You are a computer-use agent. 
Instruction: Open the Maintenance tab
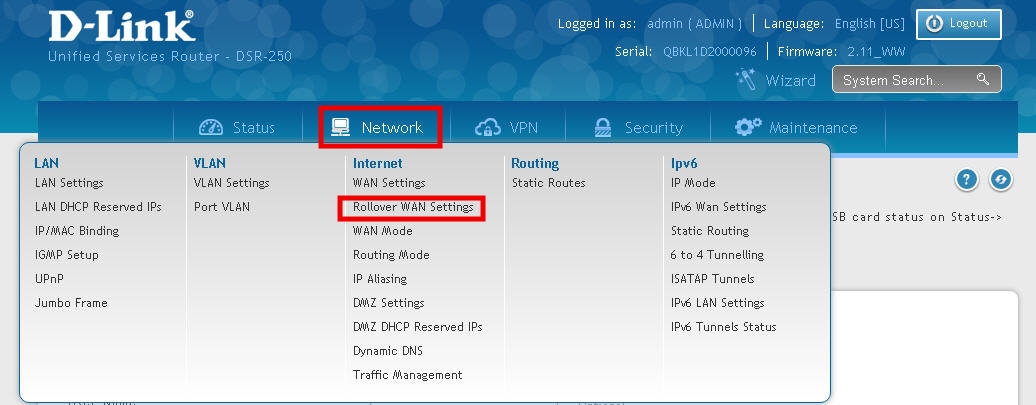pos(797,128)
